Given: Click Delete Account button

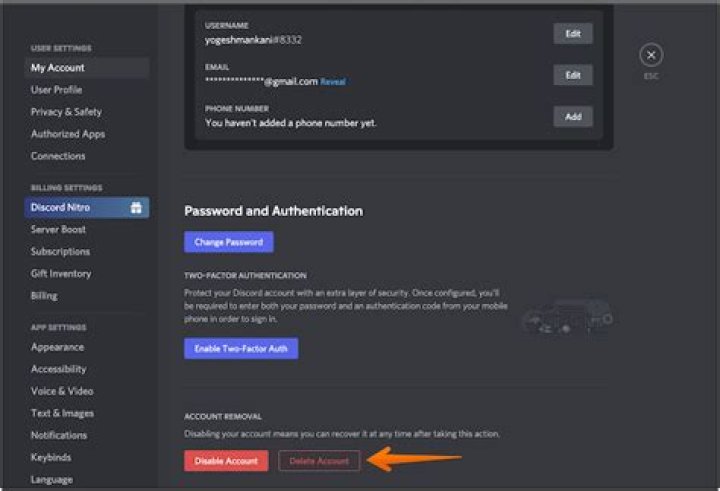Looking at the screenshot, I should coord(319,461).
